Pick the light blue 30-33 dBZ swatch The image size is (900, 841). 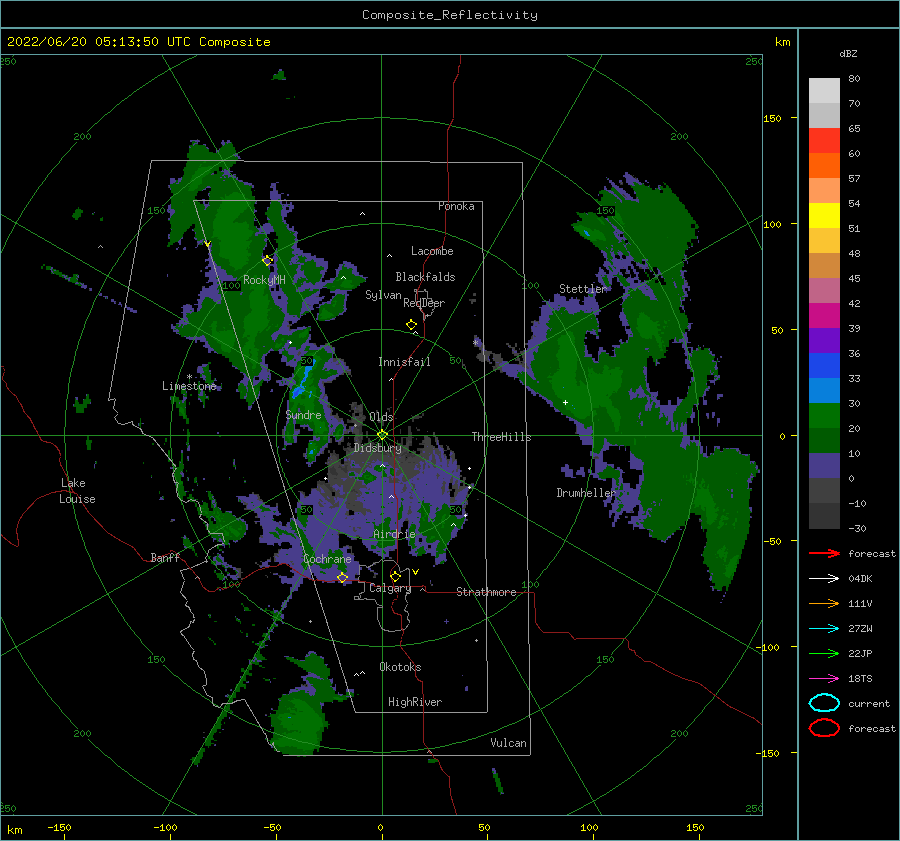click(x=824, y=390)
